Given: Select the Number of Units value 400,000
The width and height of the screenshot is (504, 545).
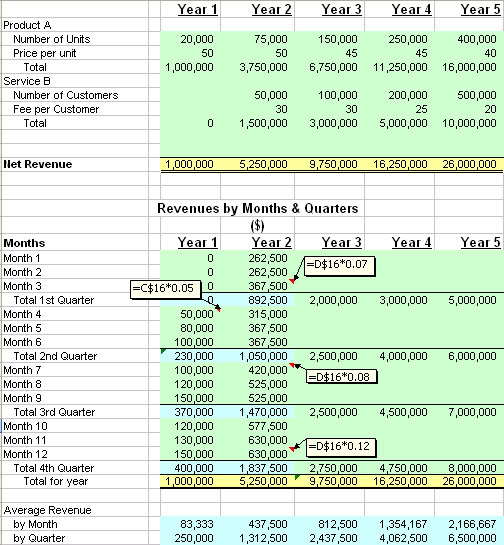Looking at the screenshot, I should (477, 39).
